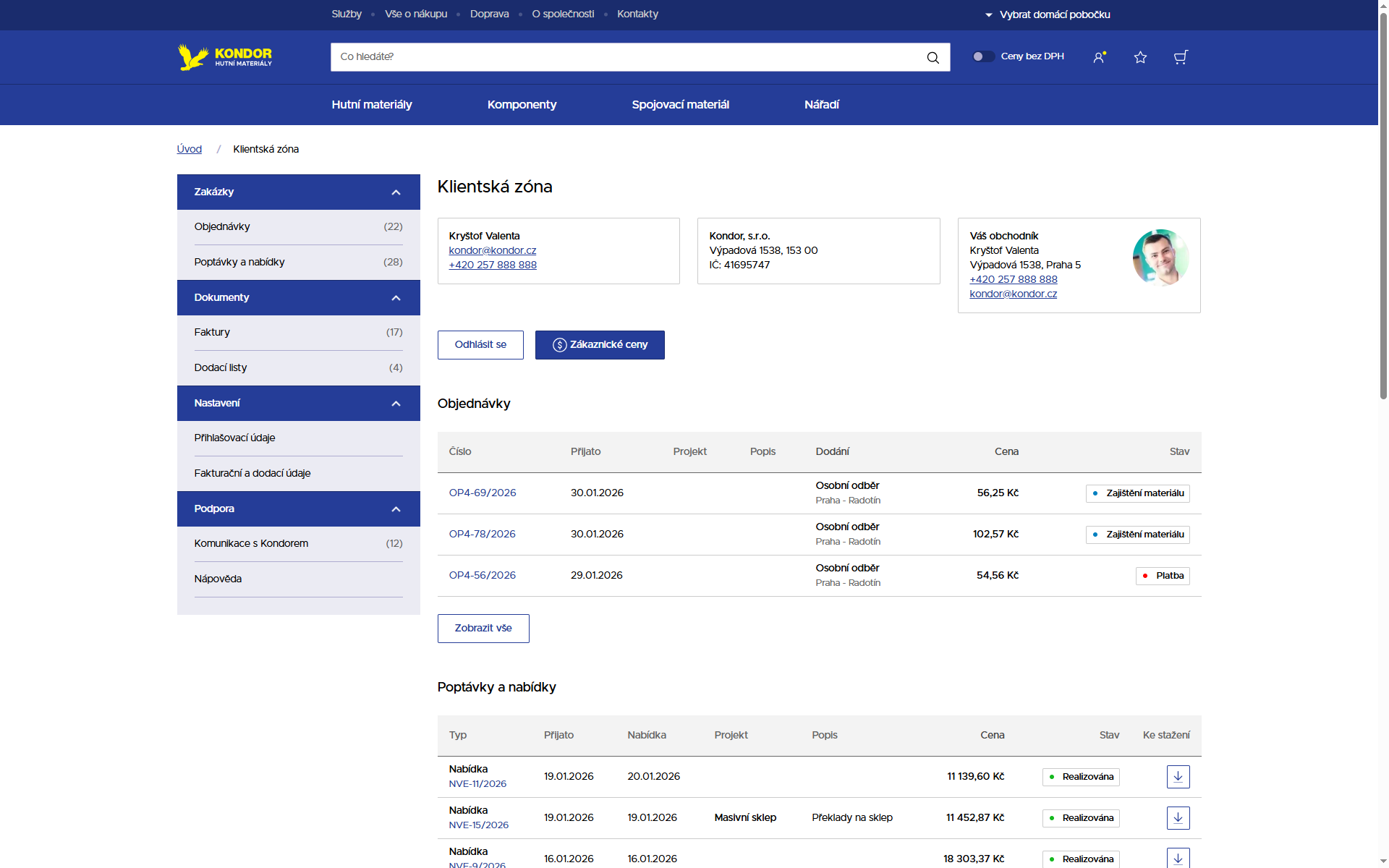Collapse the Dokumenty sidebar section

(396, 298)
